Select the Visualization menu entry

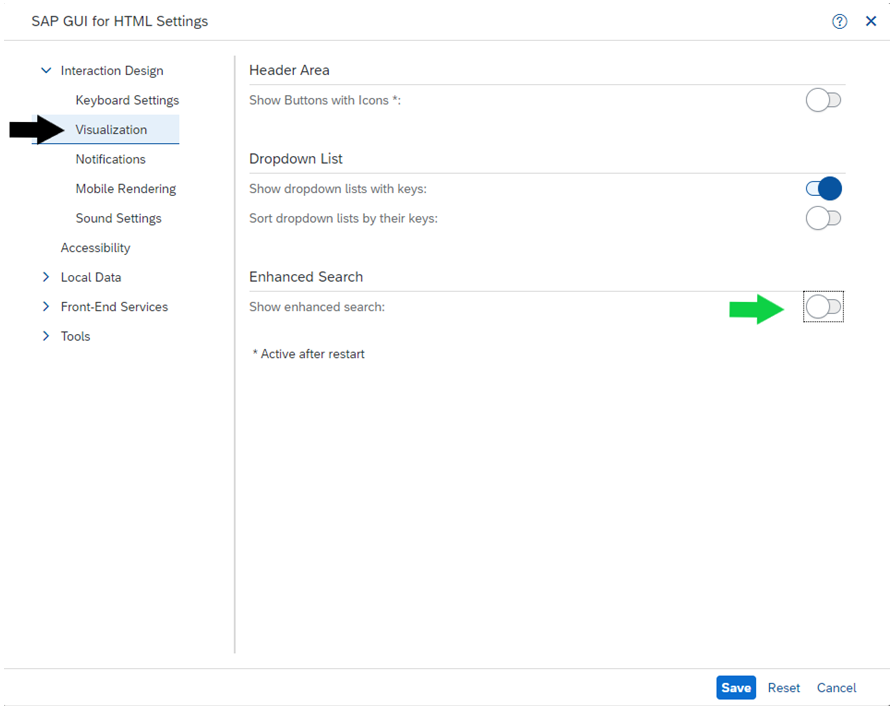[x=111, y=129]
